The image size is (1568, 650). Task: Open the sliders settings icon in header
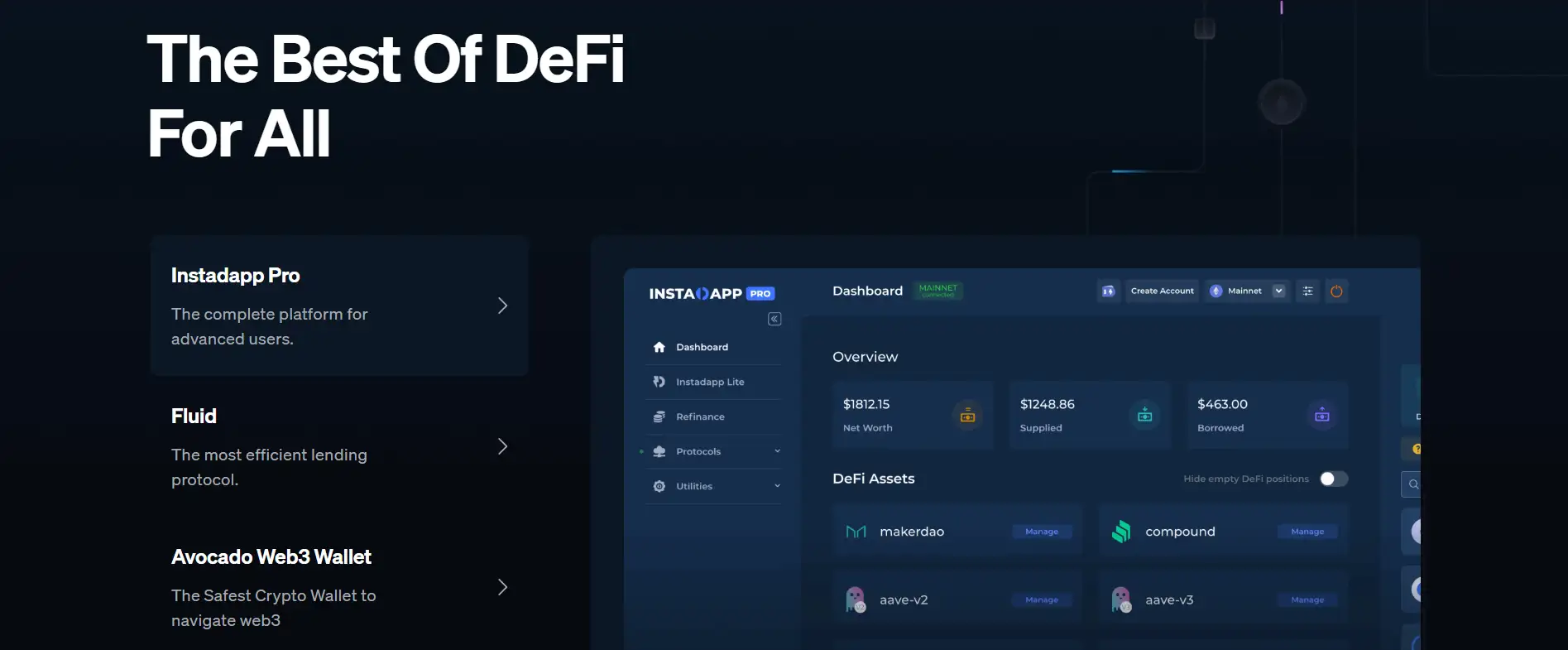pos(1307,291)
